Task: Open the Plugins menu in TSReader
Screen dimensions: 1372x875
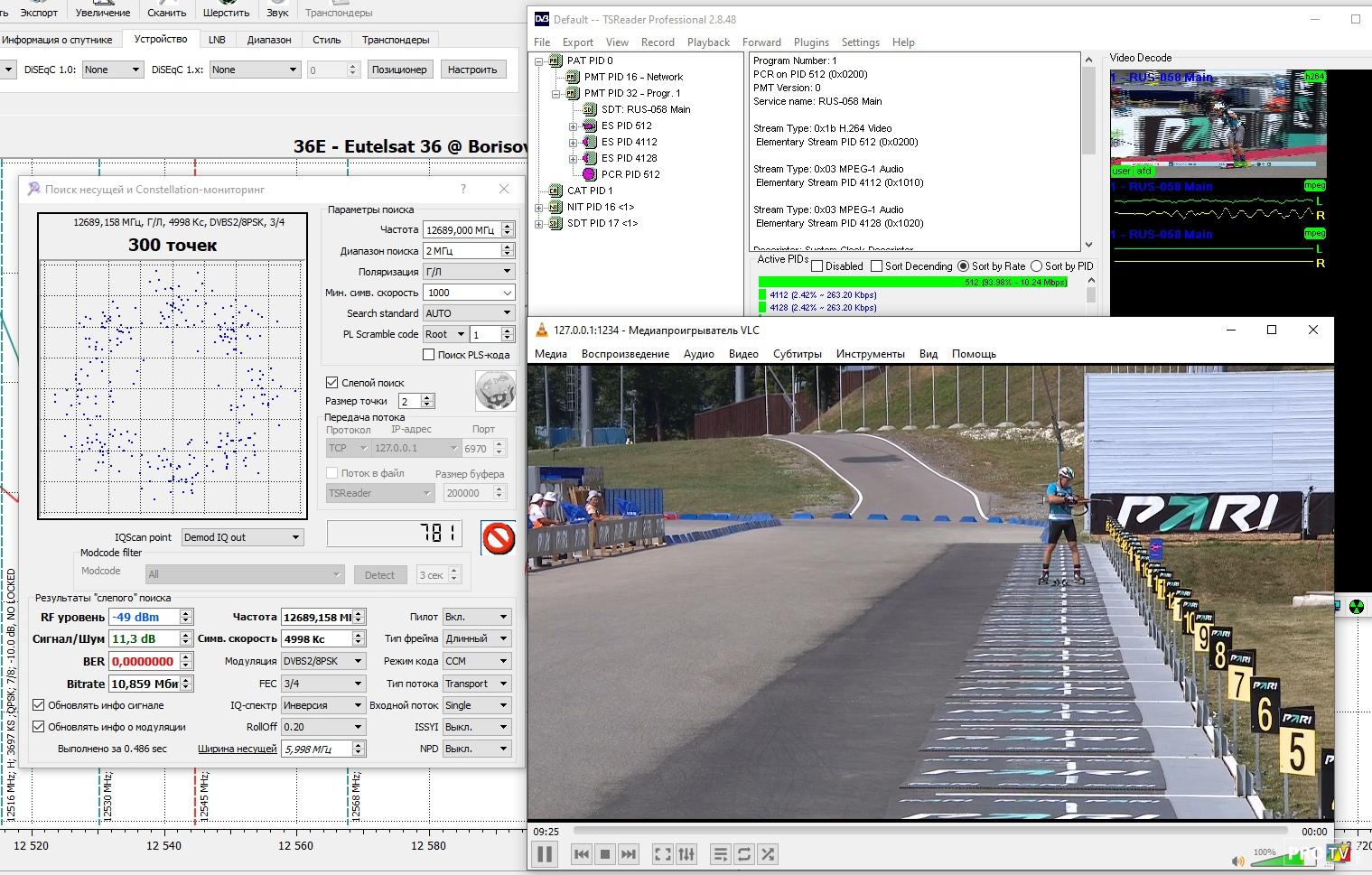Action: pos(810,42)
